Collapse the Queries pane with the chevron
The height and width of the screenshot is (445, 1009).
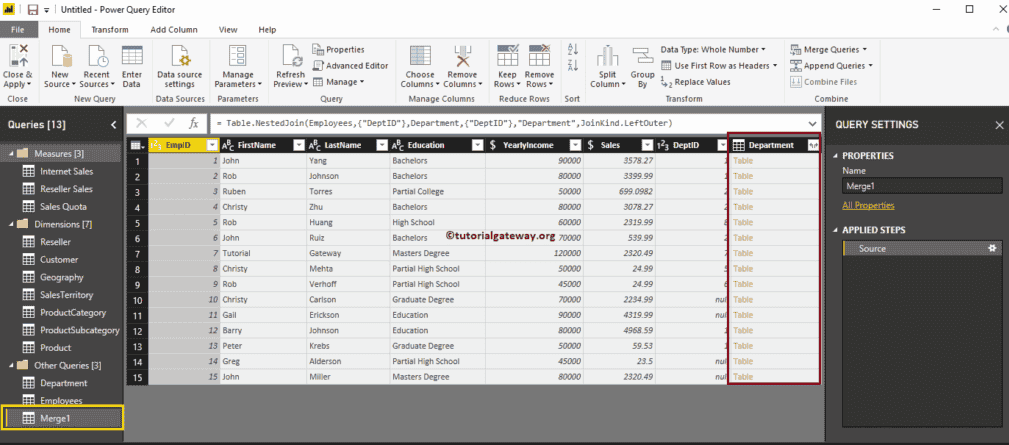(x=113, y=125)
